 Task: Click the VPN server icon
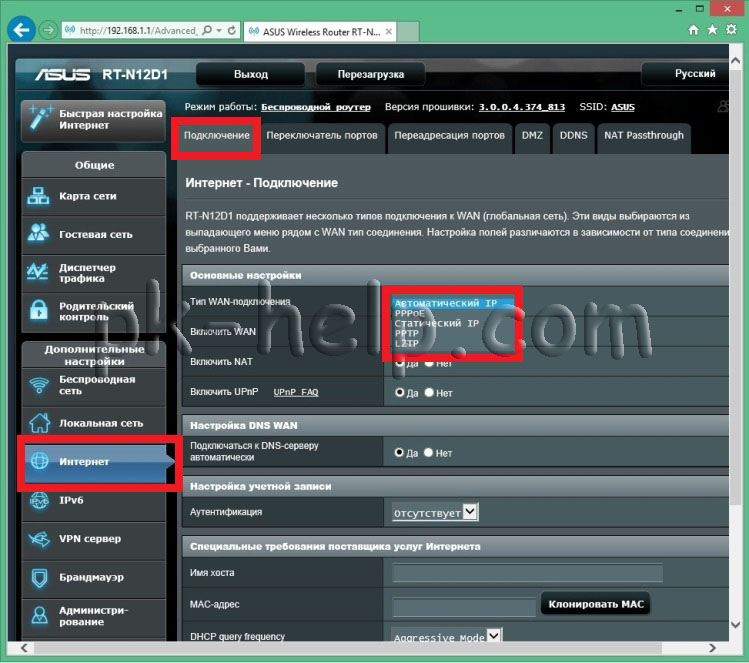pyautogui.click(x=39, y=539)
